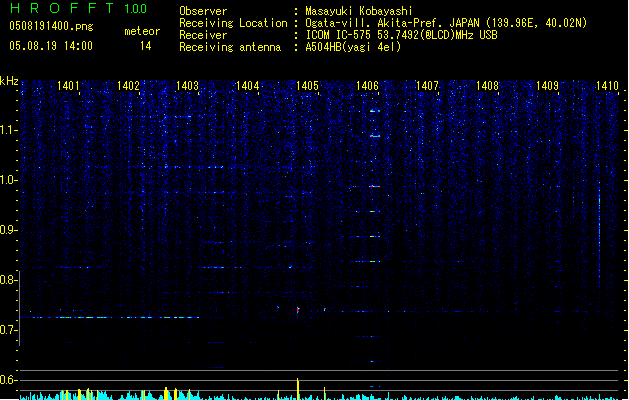The image size is (629, 400).
Task: Click the red meteor echo burst near 1405
Action: 298,310
